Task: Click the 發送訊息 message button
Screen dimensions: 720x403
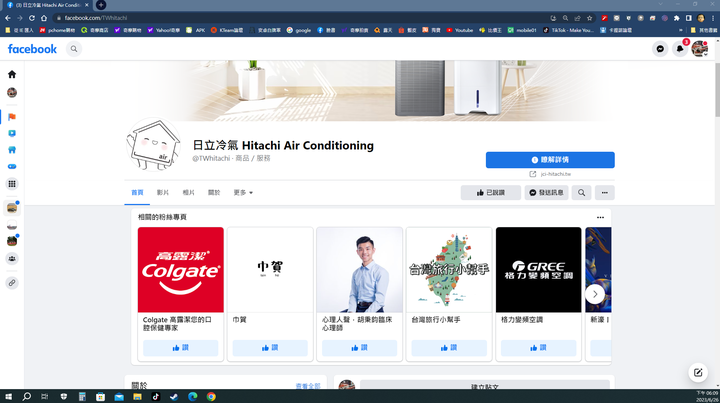Action: [x=546, y=193]
